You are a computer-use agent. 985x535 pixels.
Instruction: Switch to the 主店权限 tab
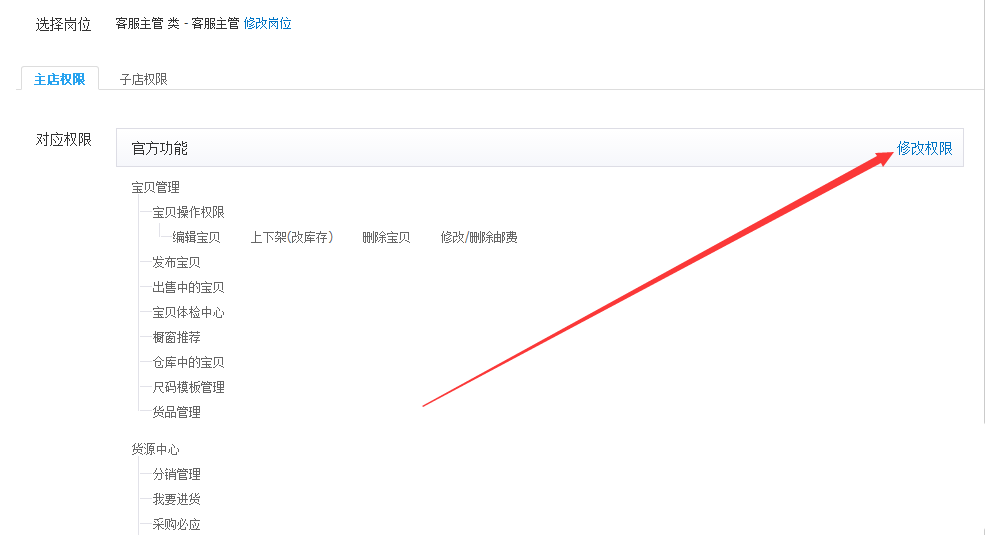click(60, 79)
